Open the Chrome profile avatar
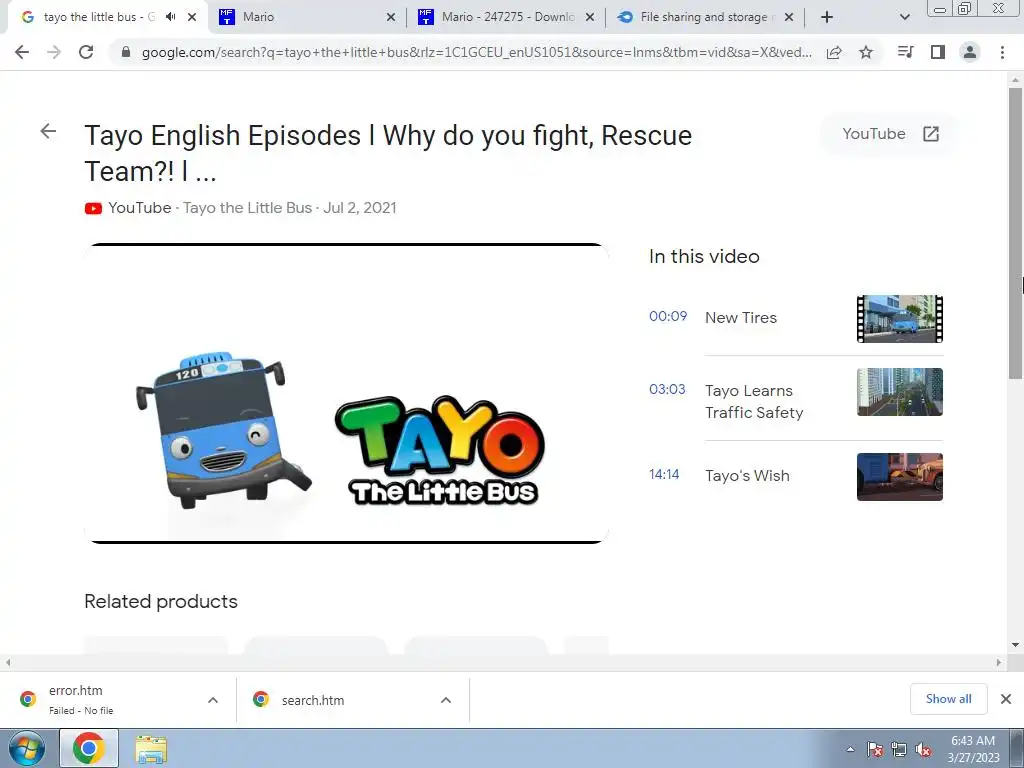1024x768 pixels. [x=970, y=52]
